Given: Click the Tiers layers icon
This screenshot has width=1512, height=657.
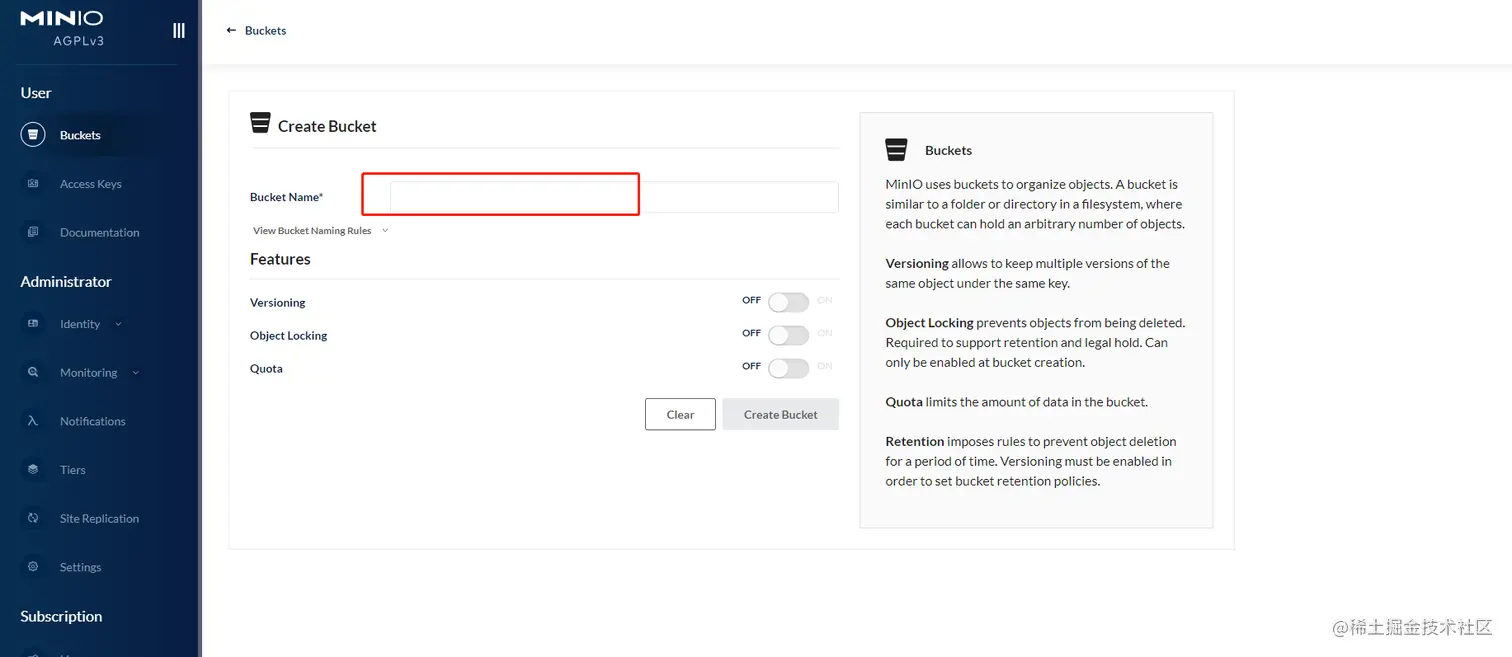Looking at the screenshot, I should pos(33,469).
